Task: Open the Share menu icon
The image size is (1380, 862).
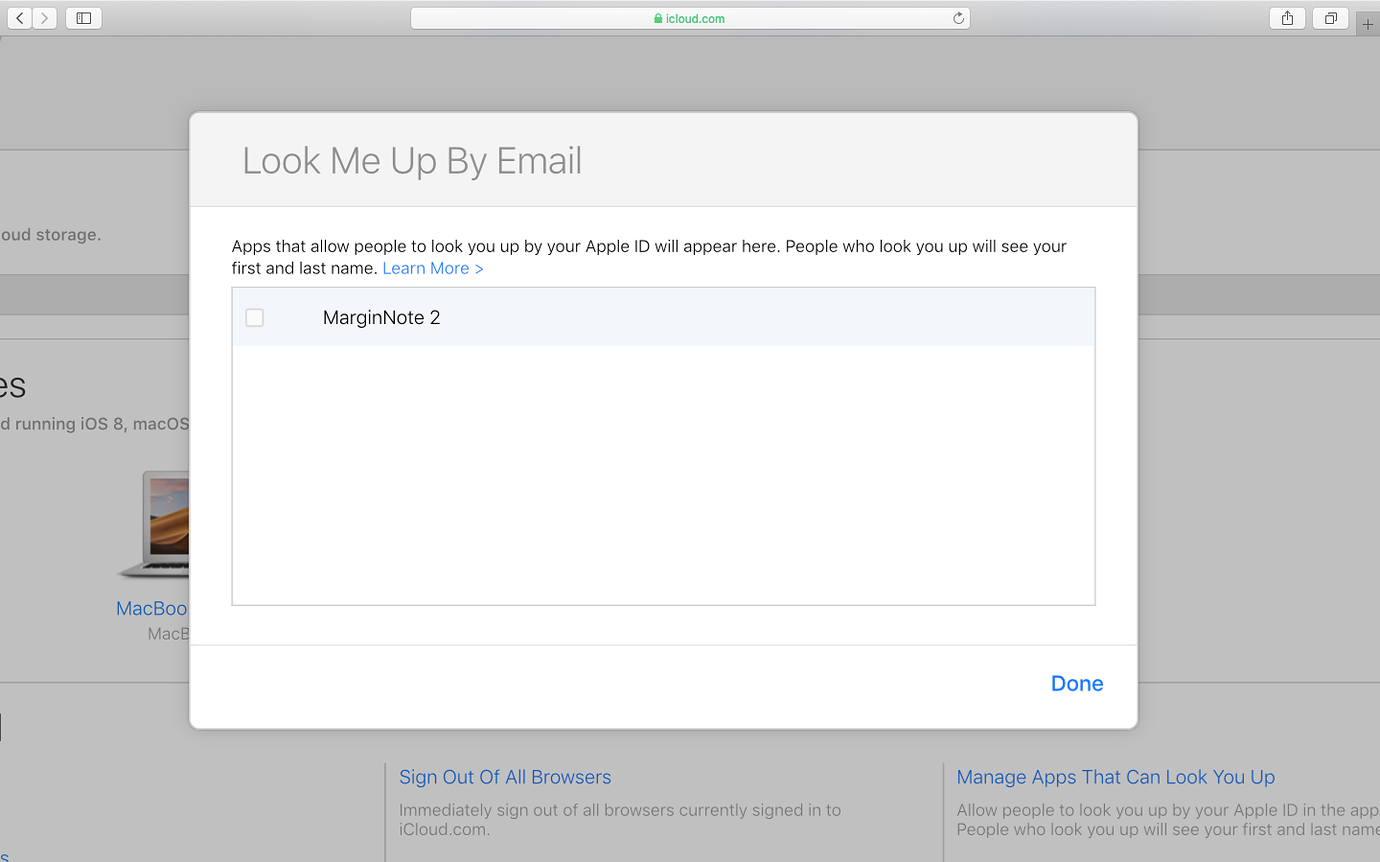Action: 1287,18
